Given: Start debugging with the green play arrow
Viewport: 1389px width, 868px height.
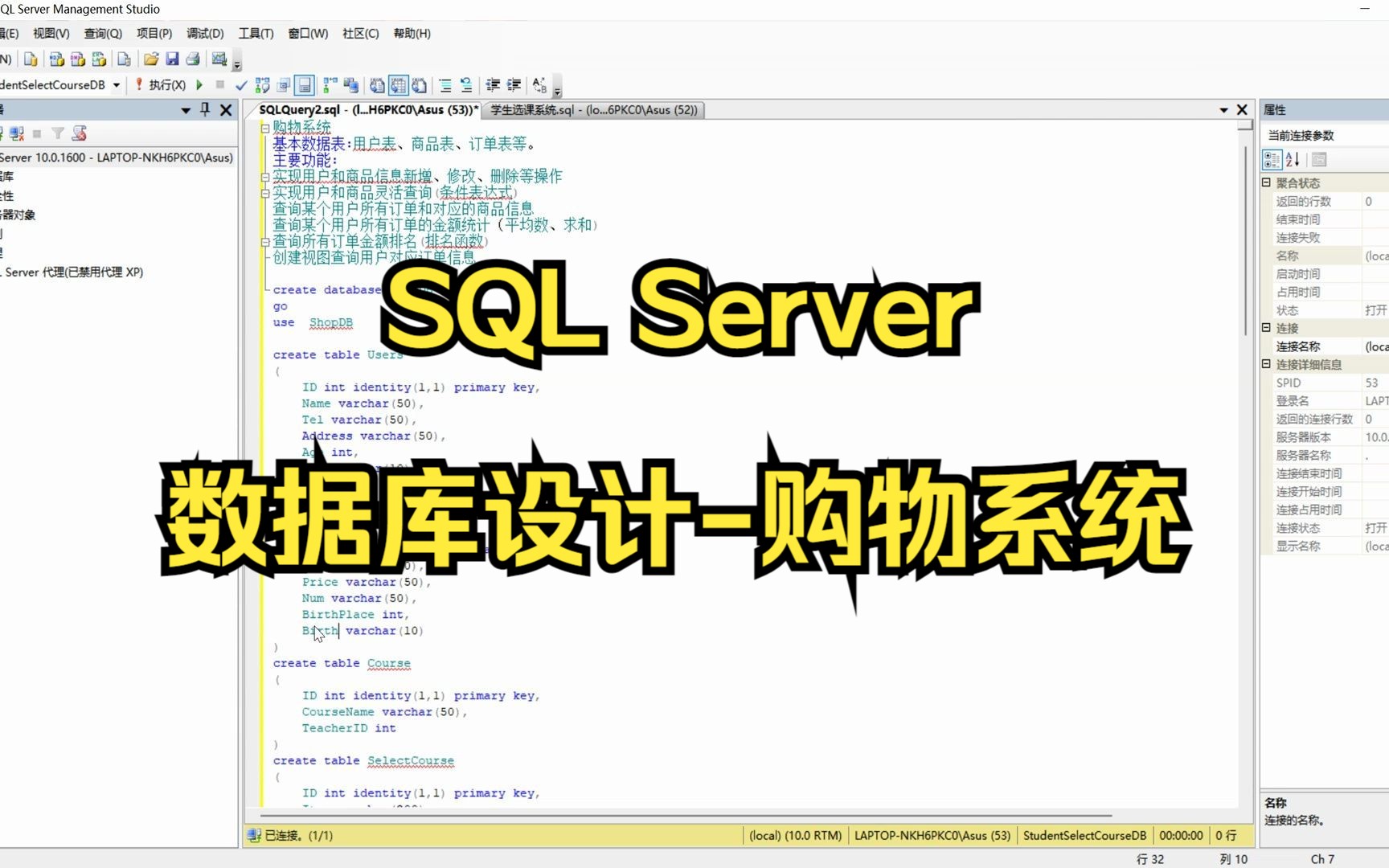Looking at the screenshot, I should [199, 84].
